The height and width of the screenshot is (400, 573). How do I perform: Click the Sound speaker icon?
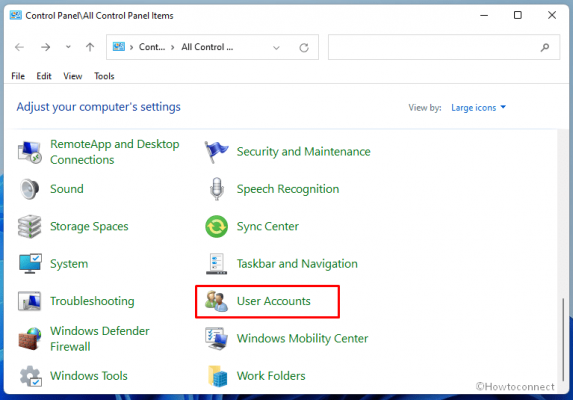coord(29,189)
